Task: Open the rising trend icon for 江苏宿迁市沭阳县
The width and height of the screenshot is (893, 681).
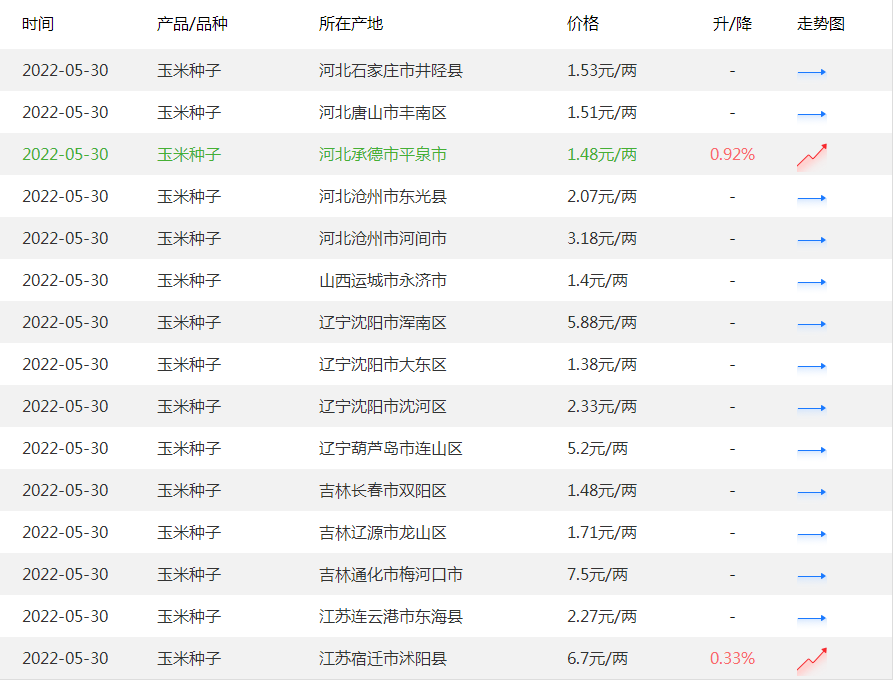Action: 812,658
